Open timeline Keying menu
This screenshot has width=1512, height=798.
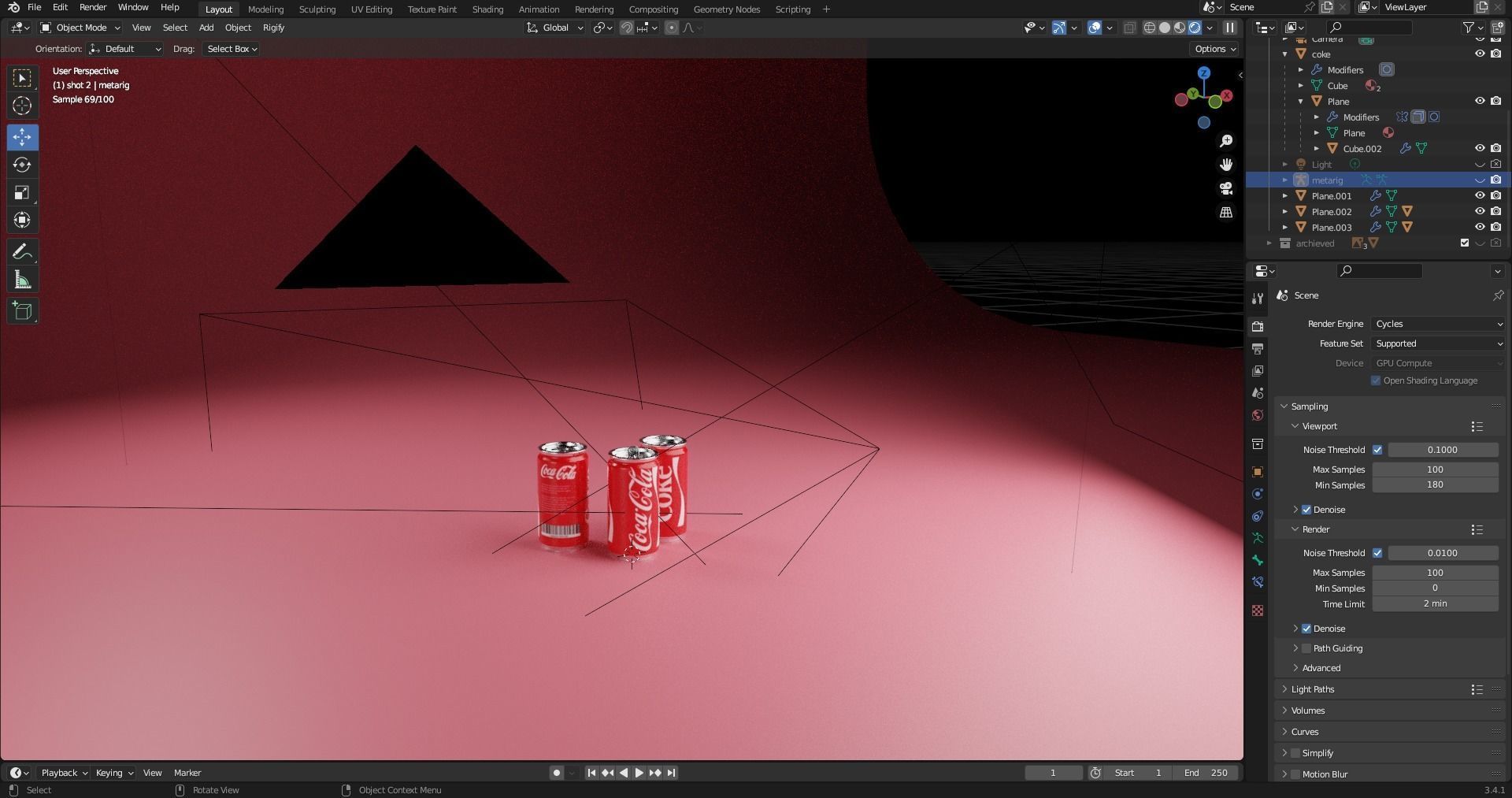pos(113,773)
